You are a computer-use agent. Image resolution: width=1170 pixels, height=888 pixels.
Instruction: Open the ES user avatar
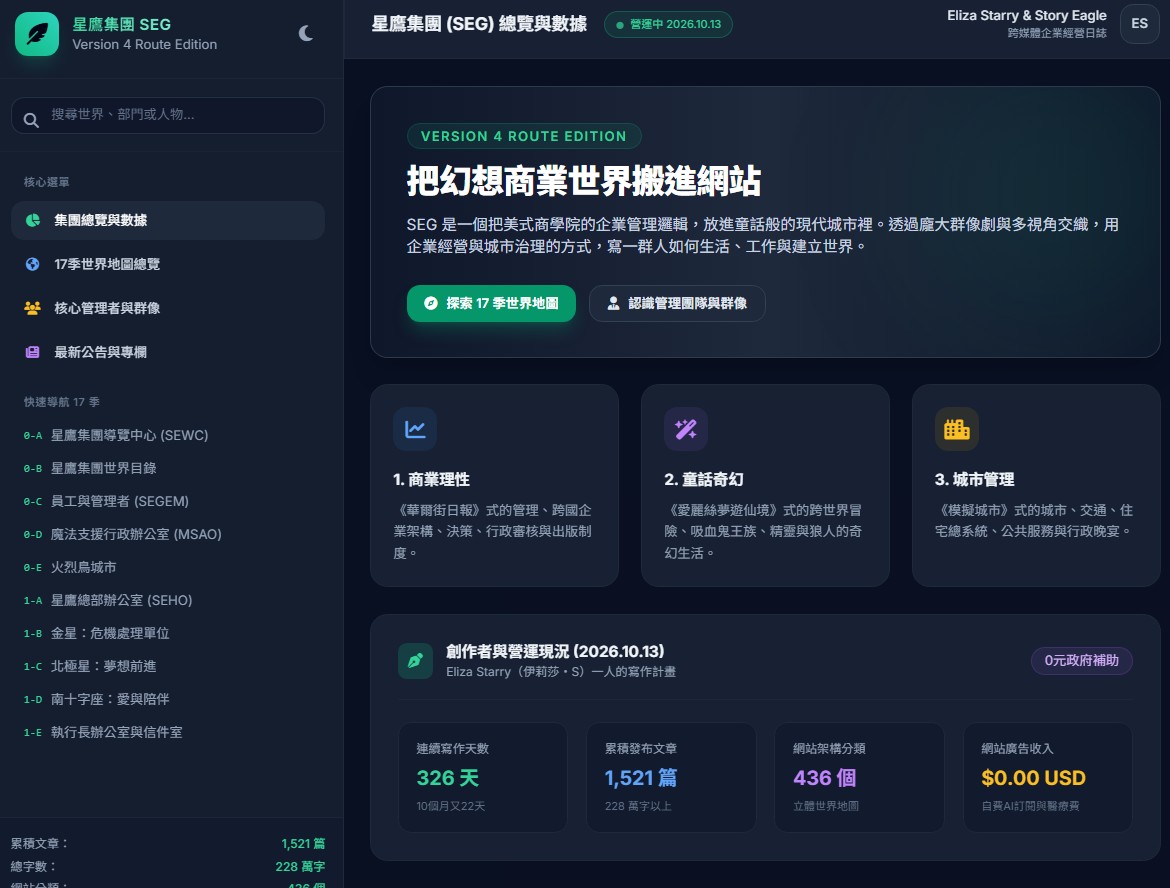coord(1139,24)
